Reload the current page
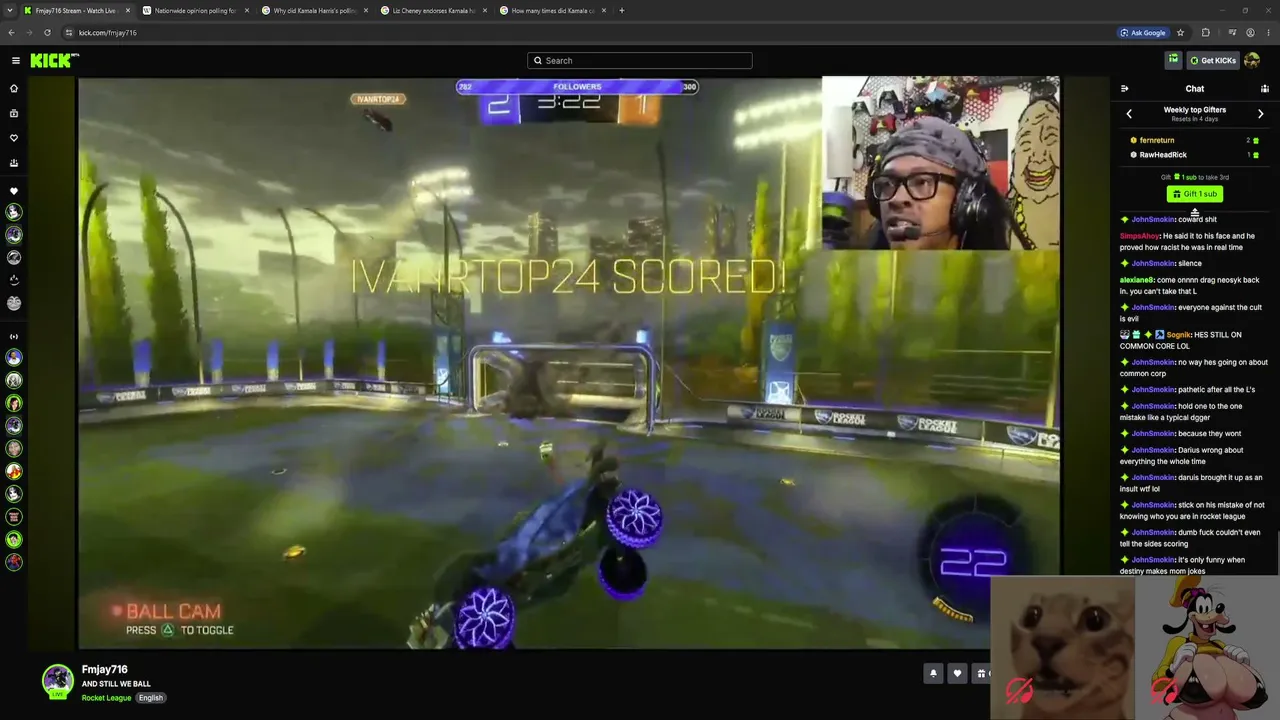The width and height of the screenshot is (1280, 720). pos(47,32)
